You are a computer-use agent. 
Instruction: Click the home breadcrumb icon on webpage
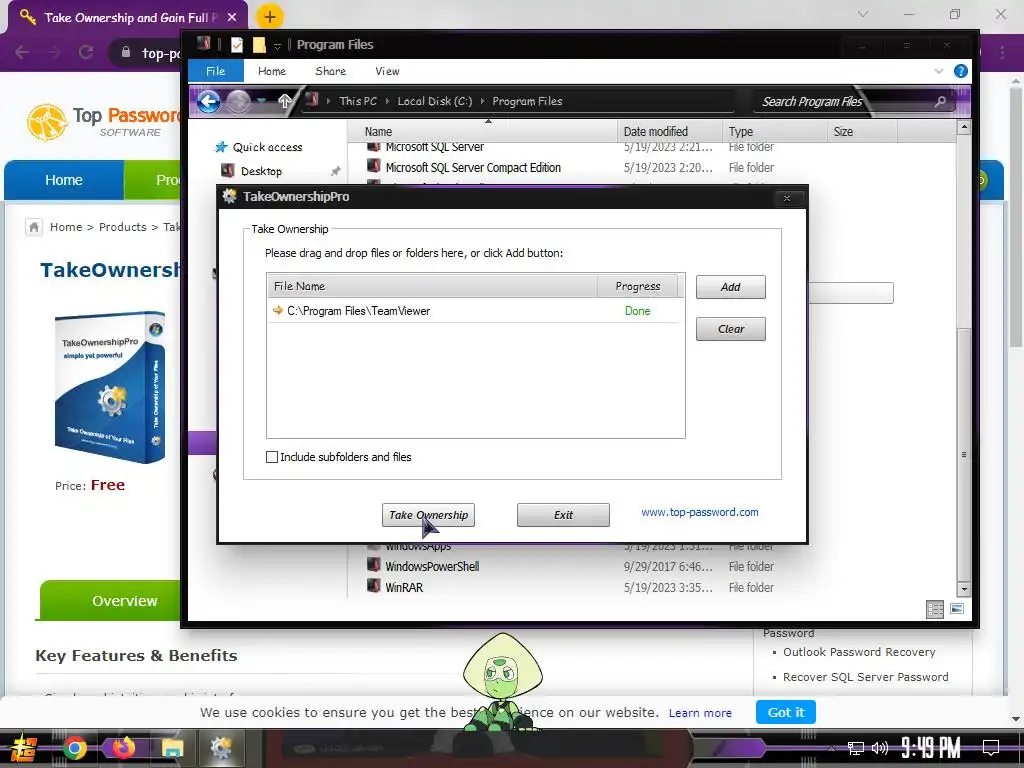(34, 227)
